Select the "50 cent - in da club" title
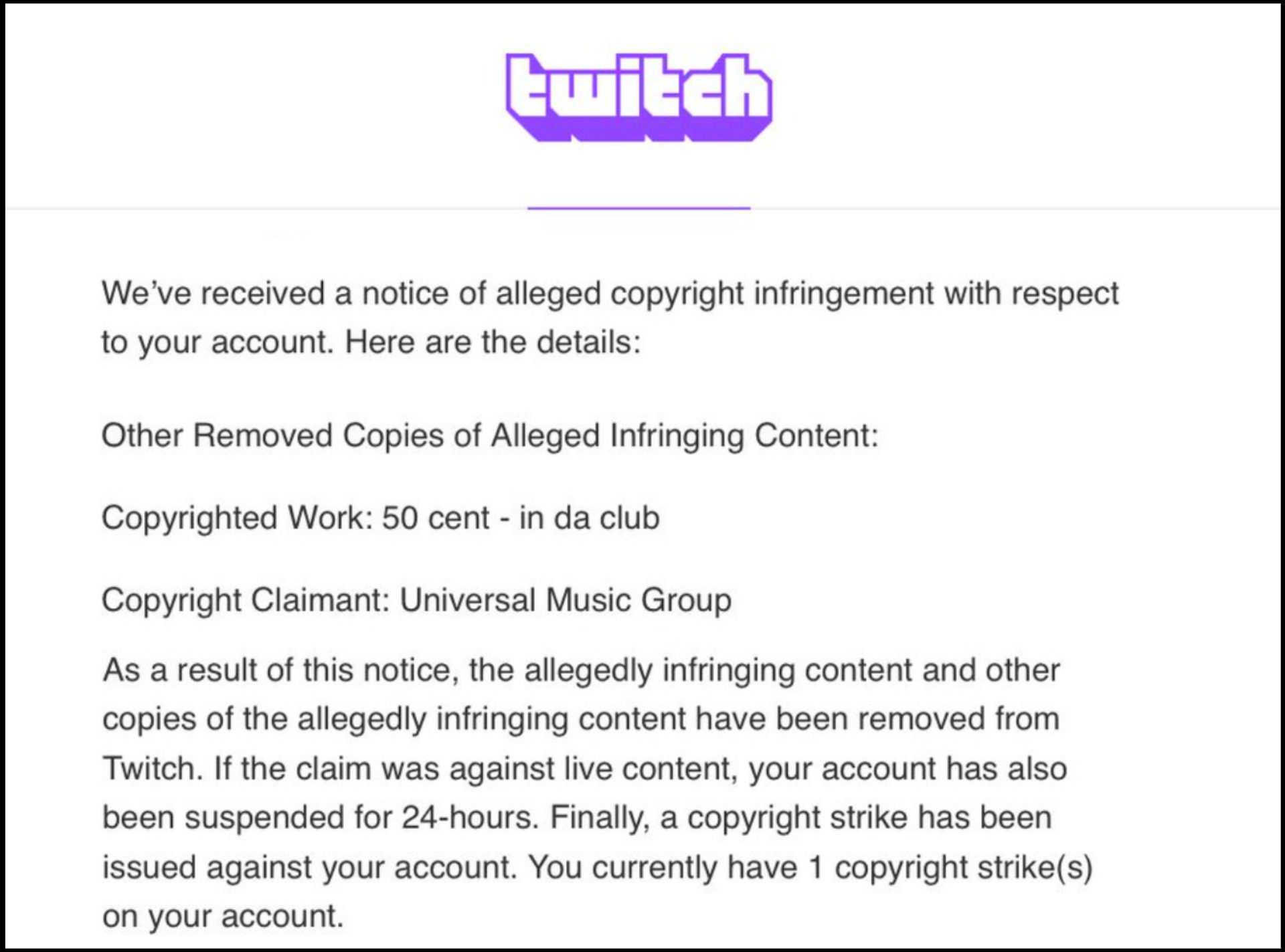1285x952 pixels. 521,518
